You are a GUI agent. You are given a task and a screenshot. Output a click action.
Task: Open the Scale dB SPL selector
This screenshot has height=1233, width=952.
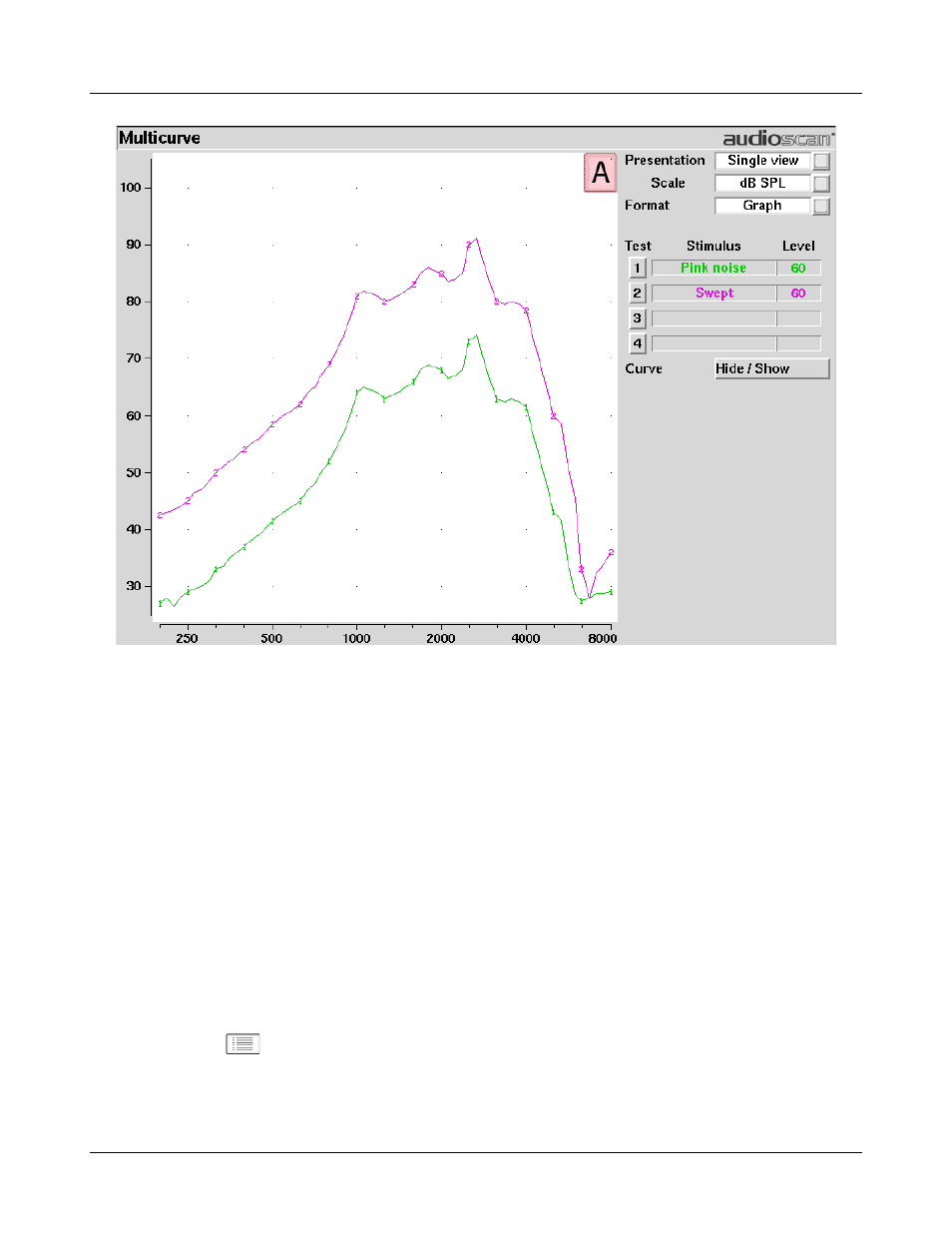(762, 184)
